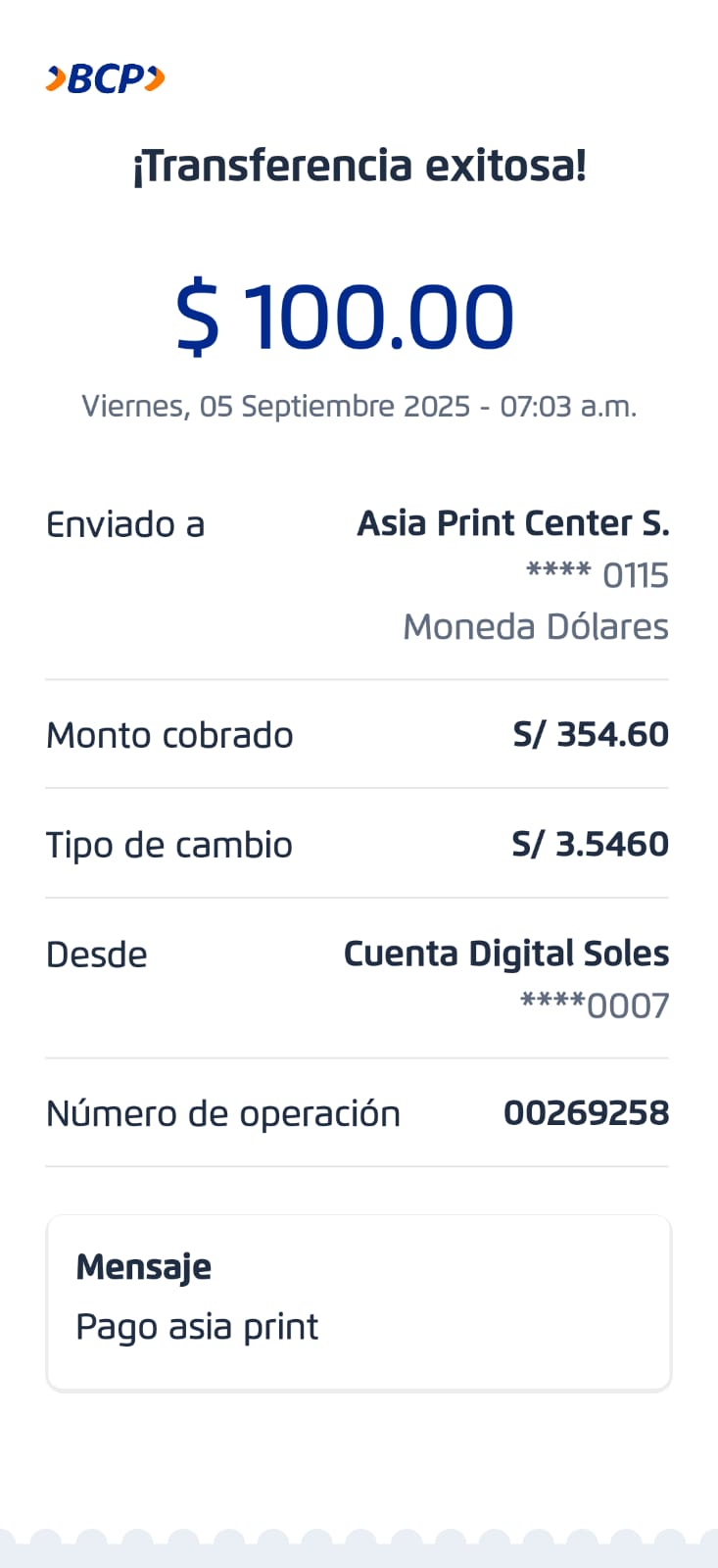Select the charged amount S/ 354.60
The height and width of the screenshot is (1568, 718).
coord(590,734)
